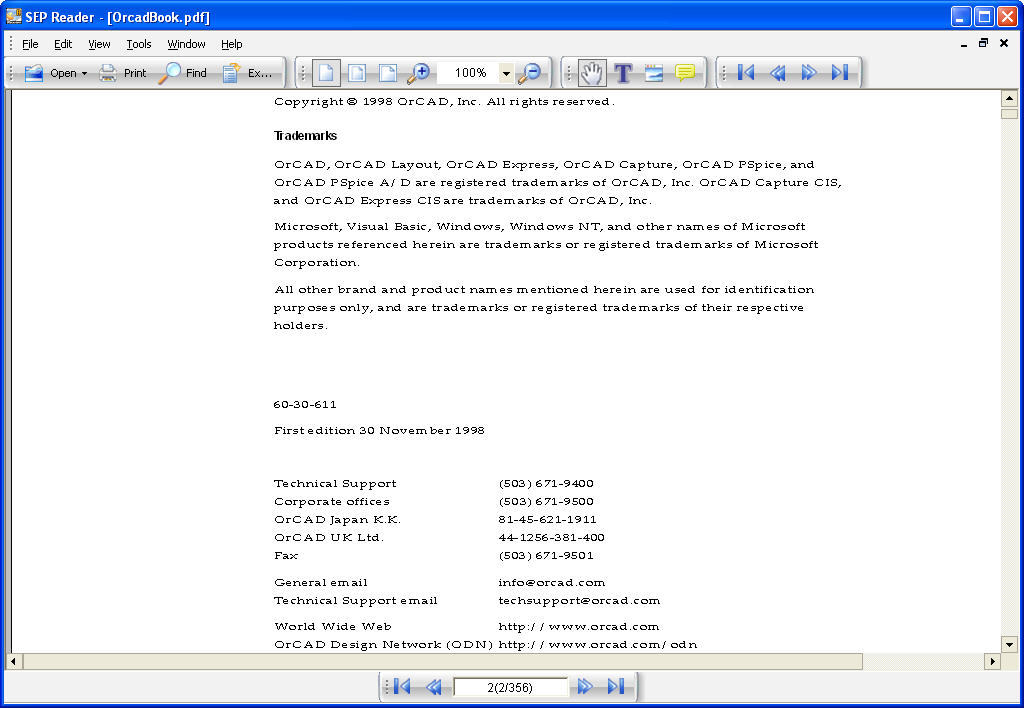Click the horizontal scrollbar thumb
This screenshot has height=708, width=1024.
[443, 661]
